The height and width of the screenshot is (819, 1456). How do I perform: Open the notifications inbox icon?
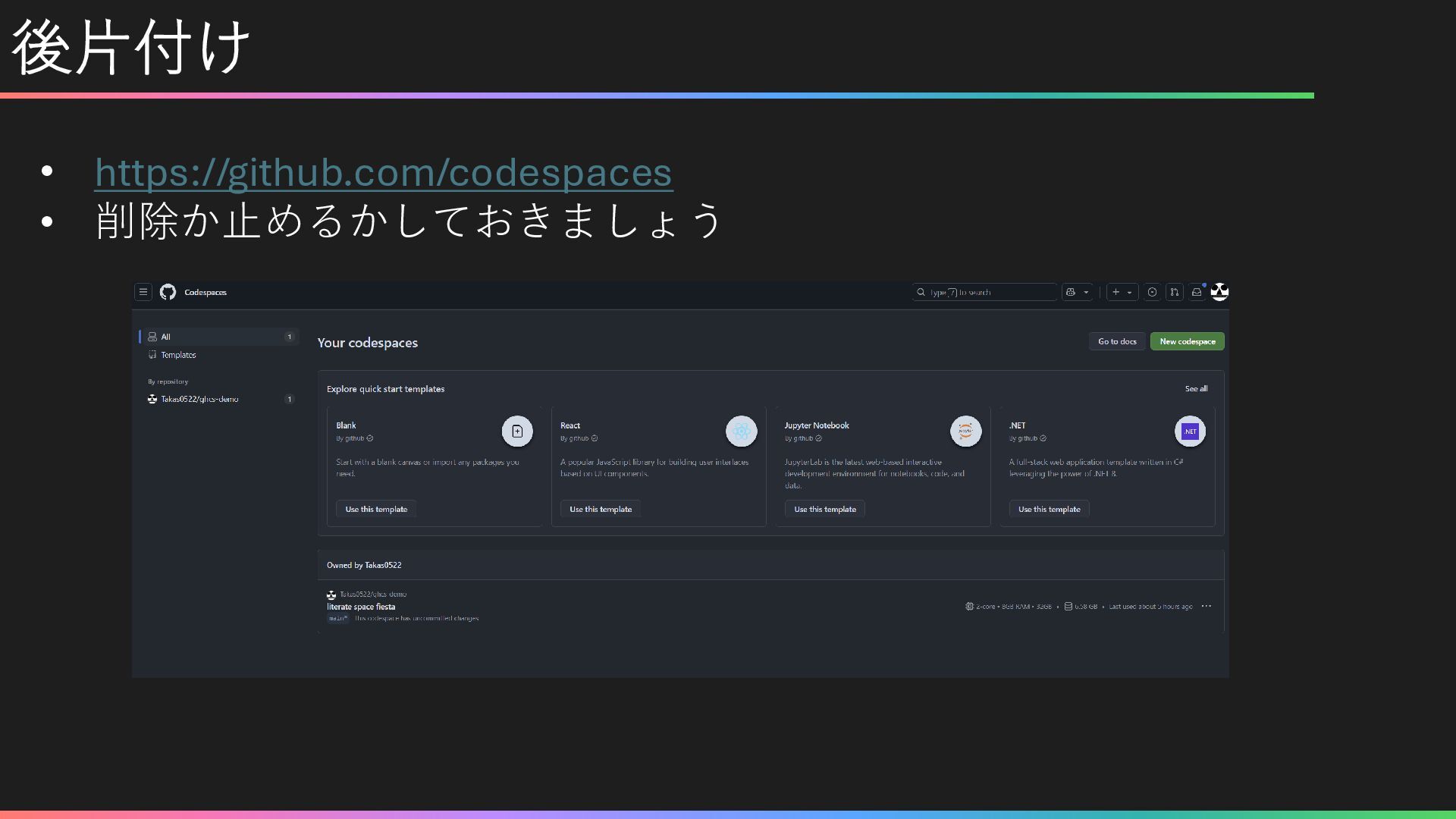tap(1197, 292)
